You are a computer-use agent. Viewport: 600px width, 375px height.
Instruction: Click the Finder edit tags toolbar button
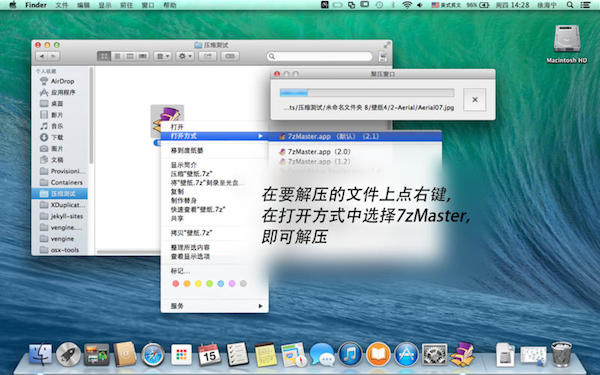[x=230, y=56]
